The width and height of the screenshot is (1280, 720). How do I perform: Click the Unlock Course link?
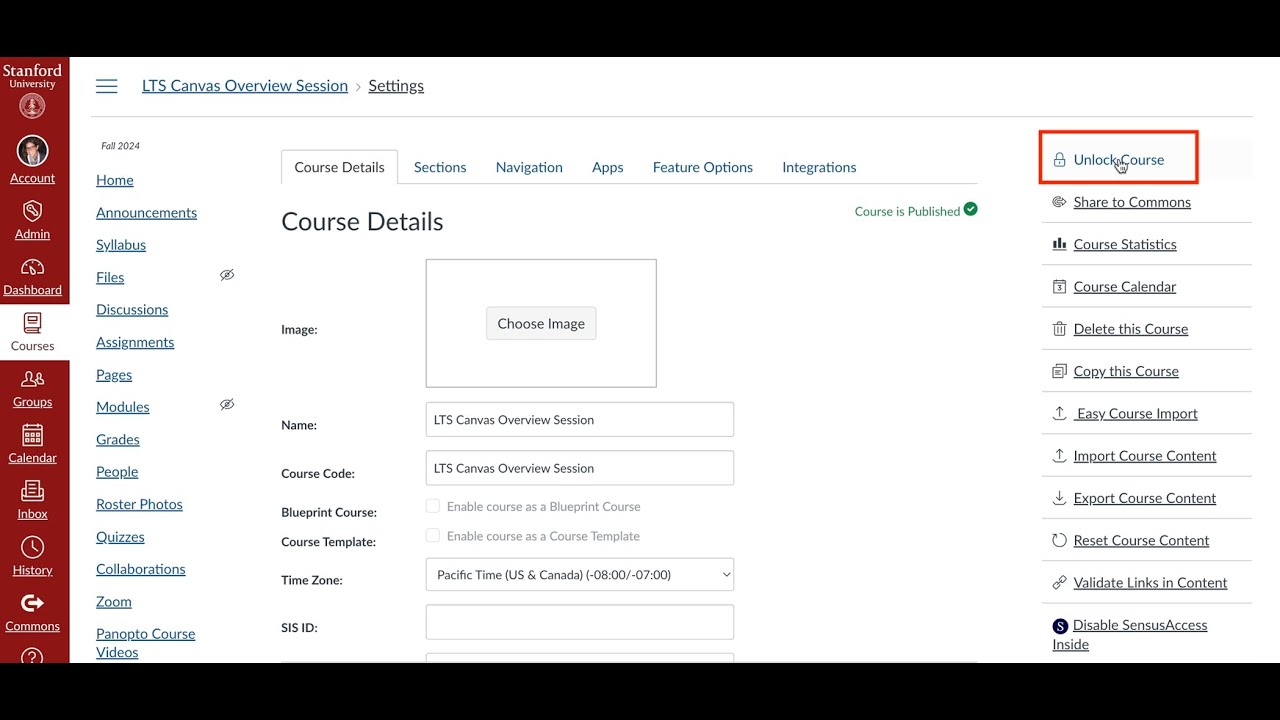(x=1118, y=160)
